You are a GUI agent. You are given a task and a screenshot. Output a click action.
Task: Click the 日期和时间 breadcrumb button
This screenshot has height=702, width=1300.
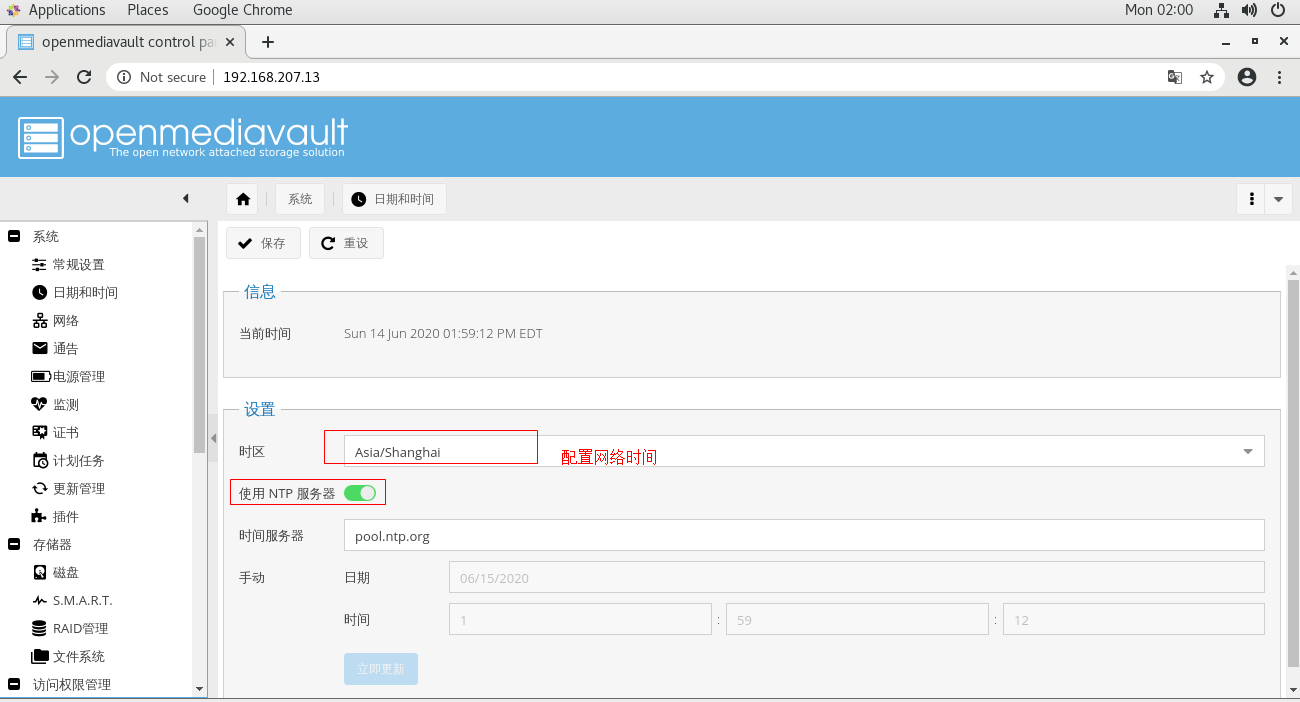(x=394, y=199)
